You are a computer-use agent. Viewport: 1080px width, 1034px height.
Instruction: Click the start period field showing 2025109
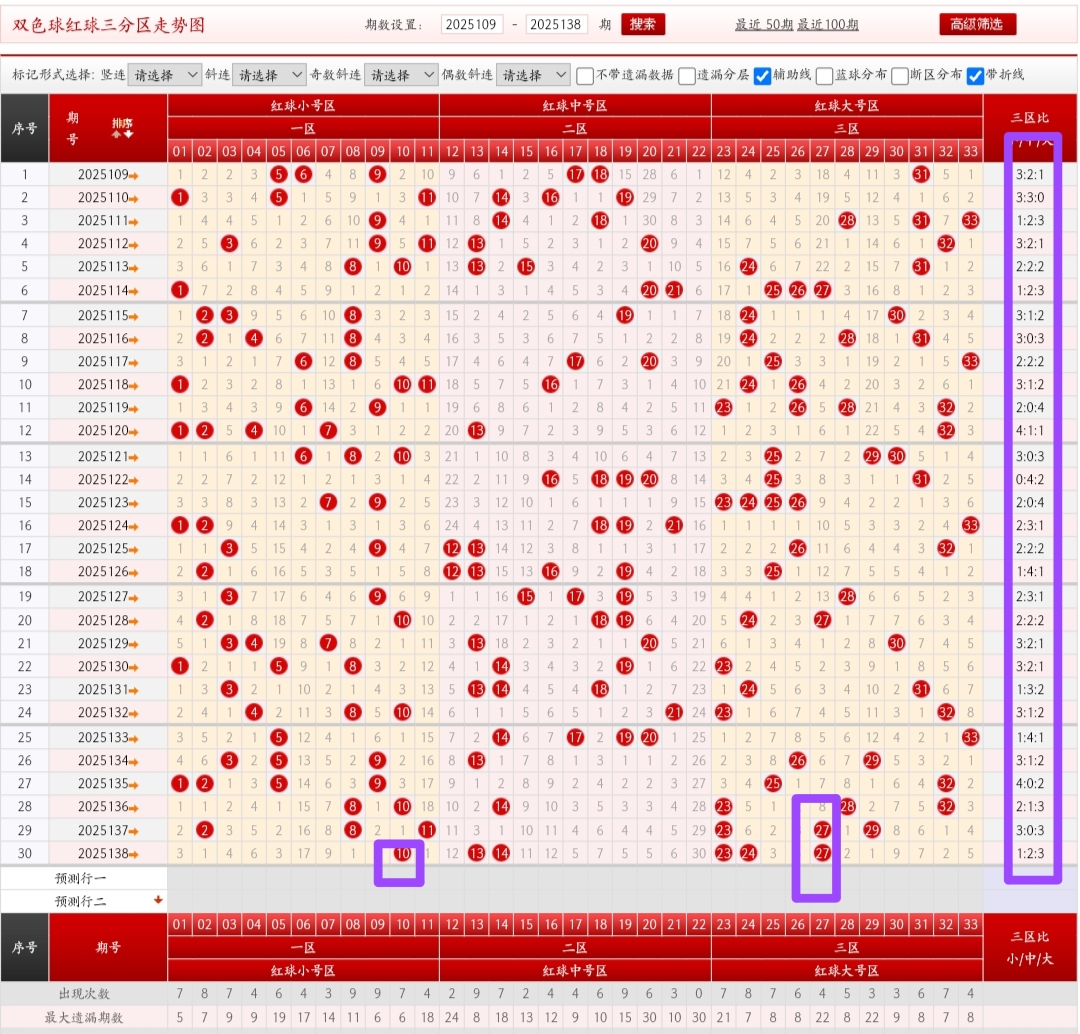point(471,24)
